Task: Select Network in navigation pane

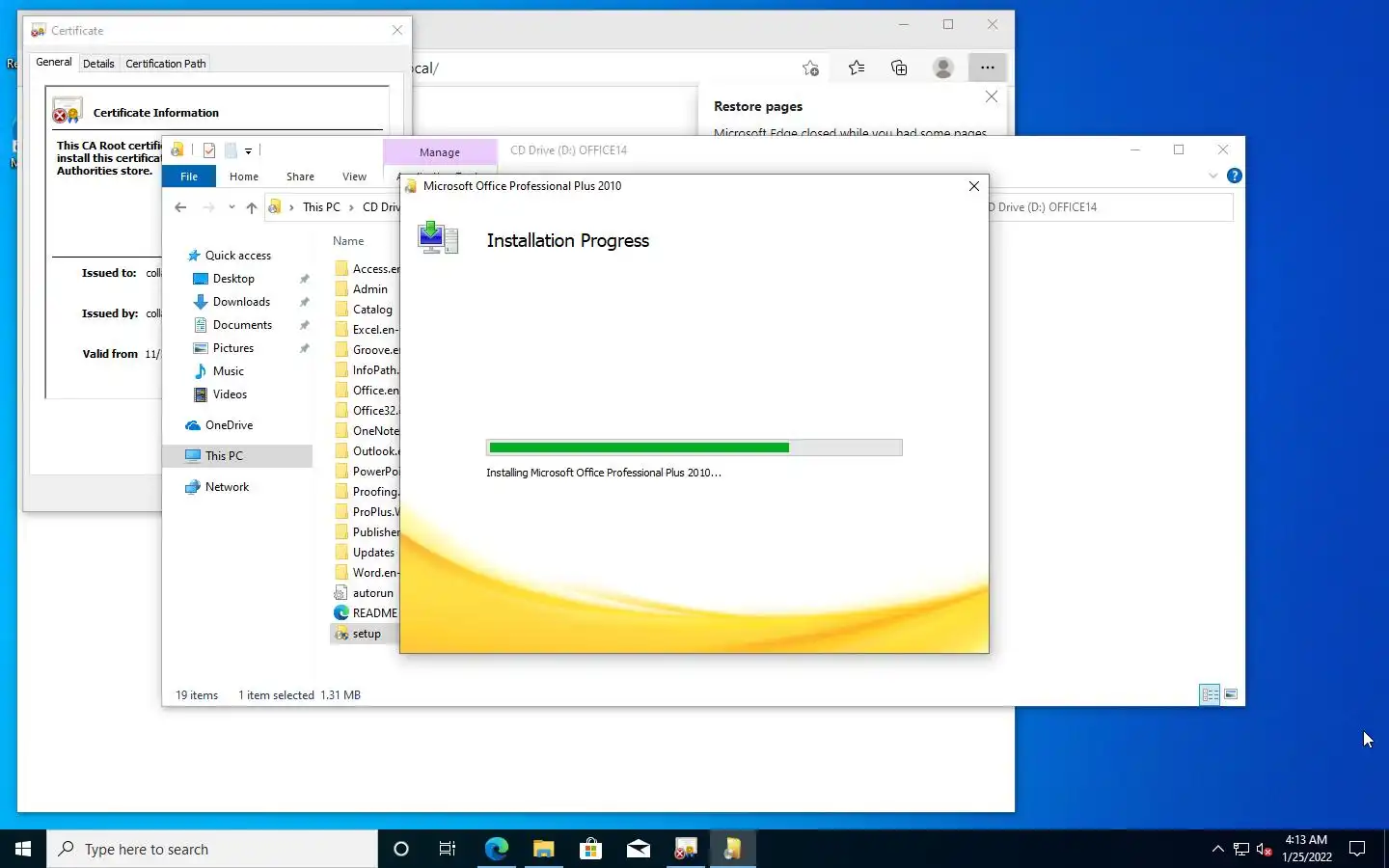Action: pos(227,487)
